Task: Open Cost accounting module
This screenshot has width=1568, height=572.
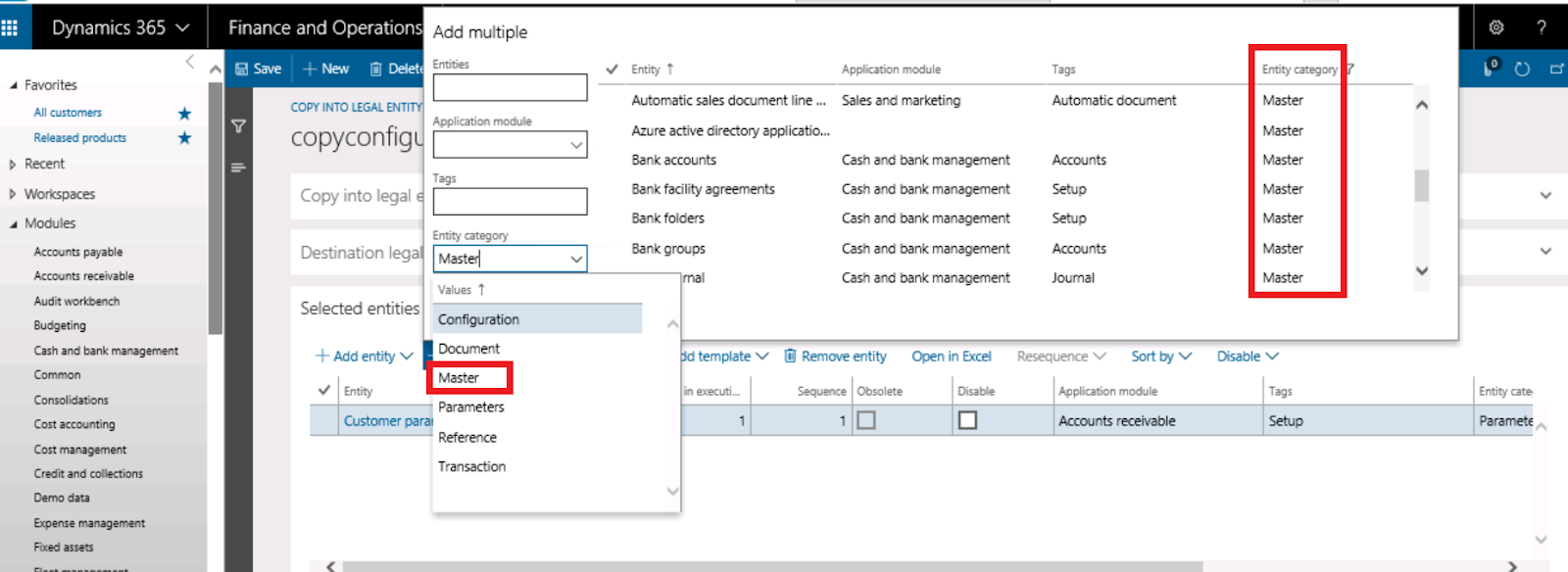Action: click(x=74, y=424)
